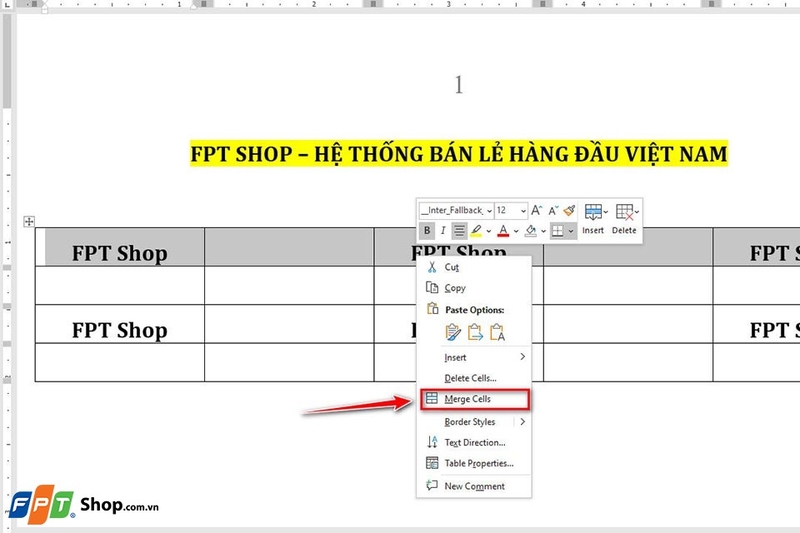Open the font name combo box
This screenshot has width=800, height=533.
tap(456, 210)
